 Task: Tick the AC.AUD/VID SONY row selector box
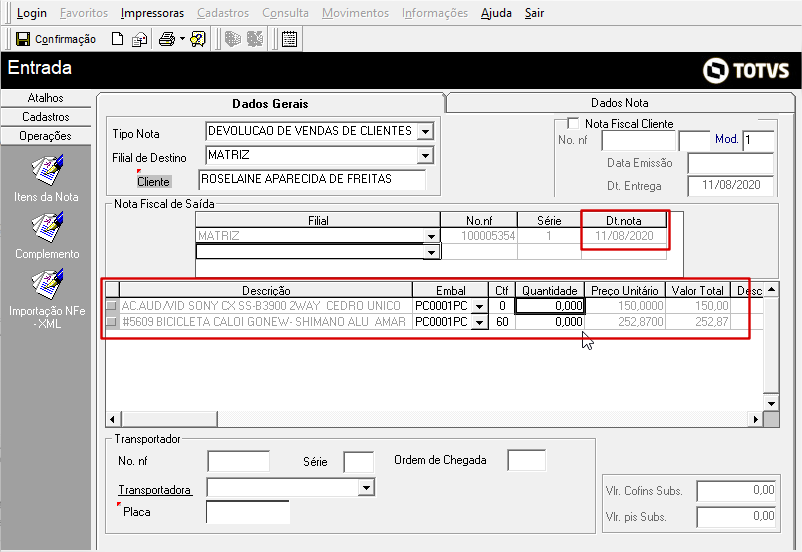[x=112, y=305]
